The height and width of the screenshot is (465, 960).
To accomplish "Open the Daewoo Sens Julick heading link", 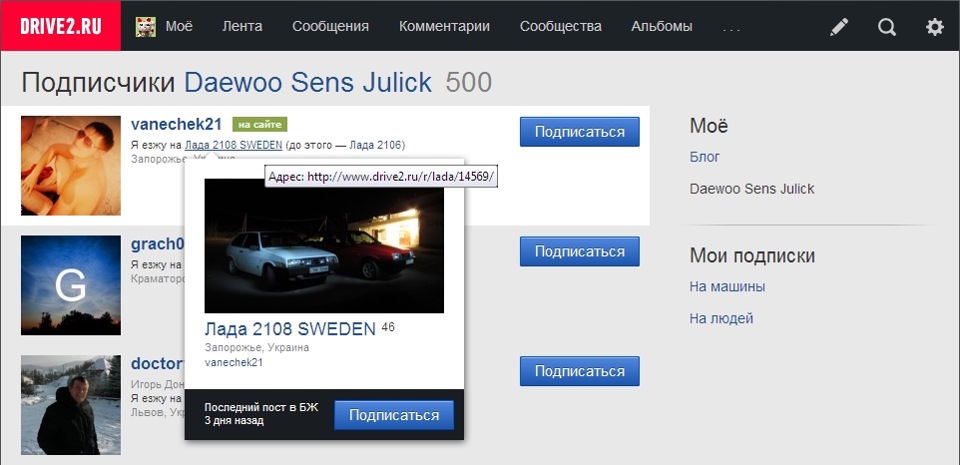I will (308, 83).
